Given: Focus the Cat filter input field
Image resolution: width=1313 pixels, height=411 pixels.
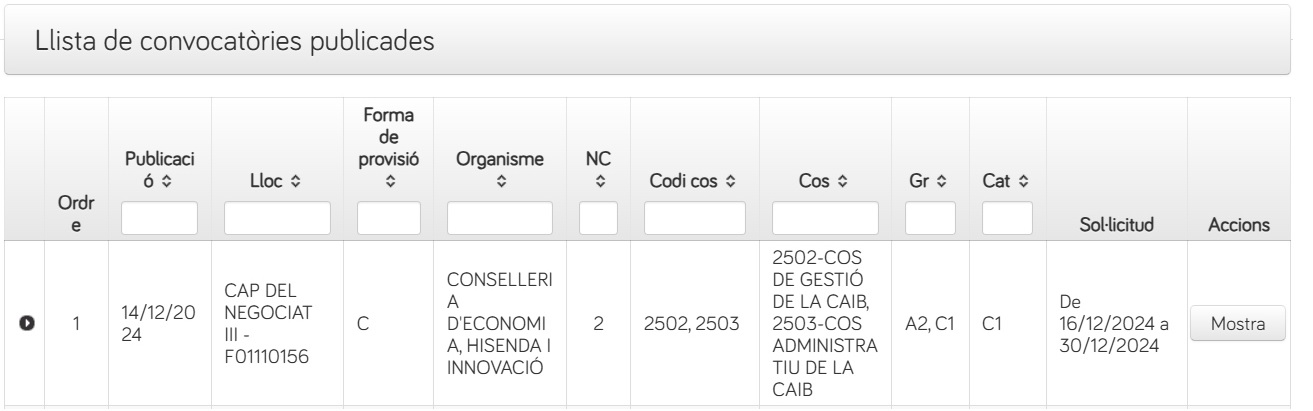Looking at the screenshot, I should pos(1005,218).
